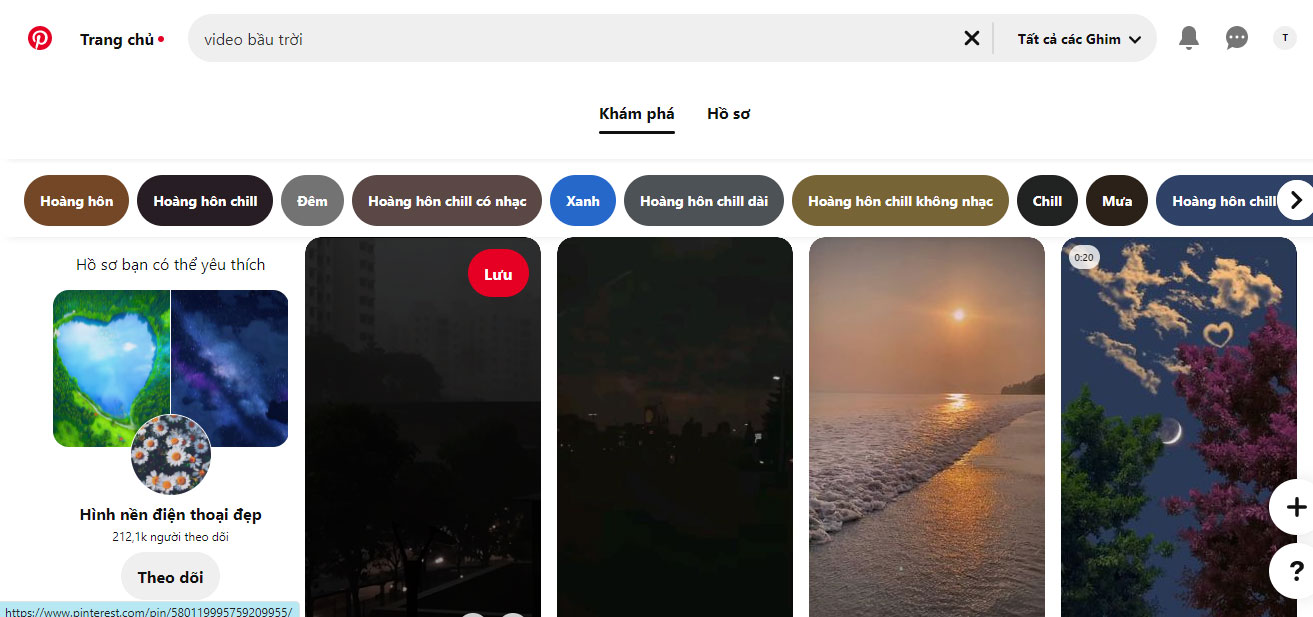Open the question mark help button
The image size is (1313, 617).
(1295, 572)
